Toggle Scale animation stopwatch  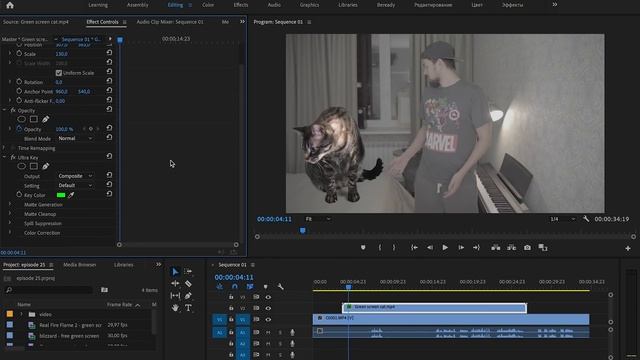pyautogui.click(x=19, y=53)
